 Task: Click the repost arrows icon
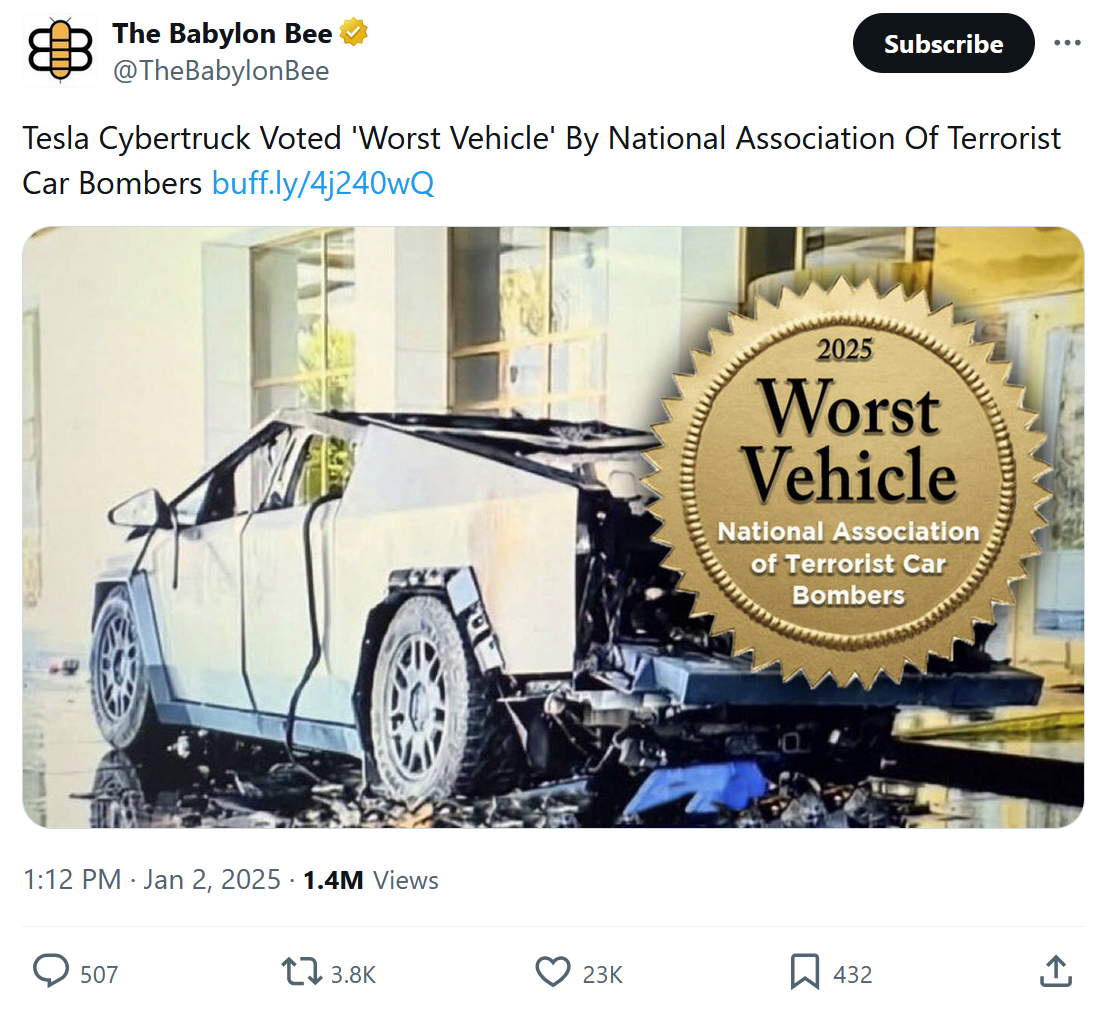coord(302,971)
